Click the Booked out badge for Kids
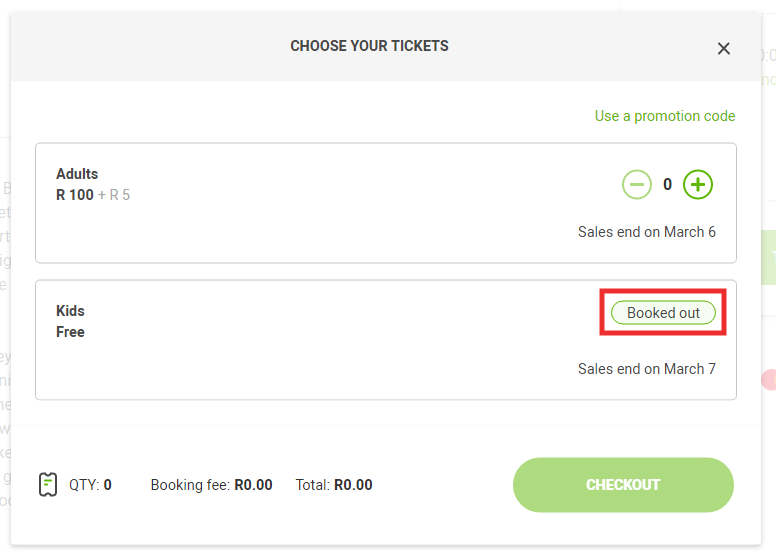This screenshot has height=557, width=776. [x=663, y=313]
